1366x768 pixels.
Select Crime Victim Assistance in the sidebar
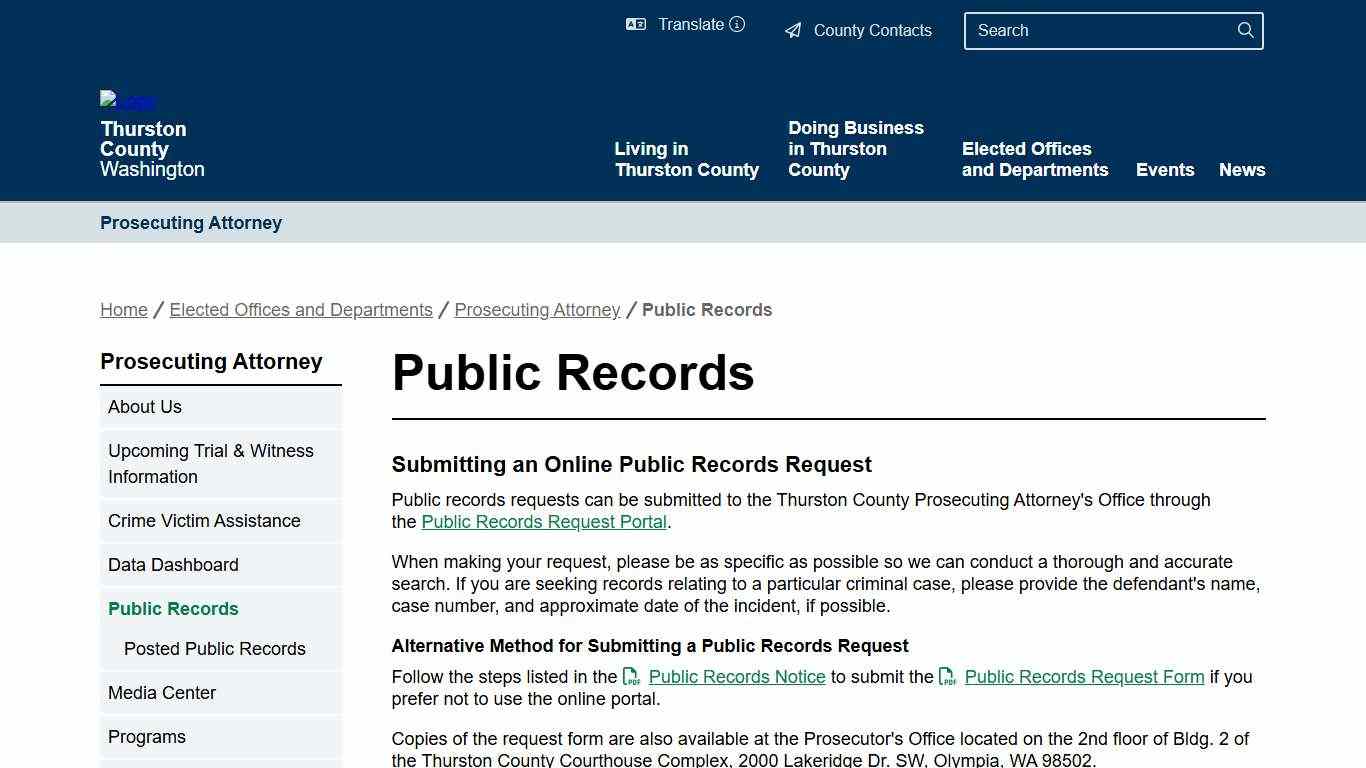click(x=204, y=520)
